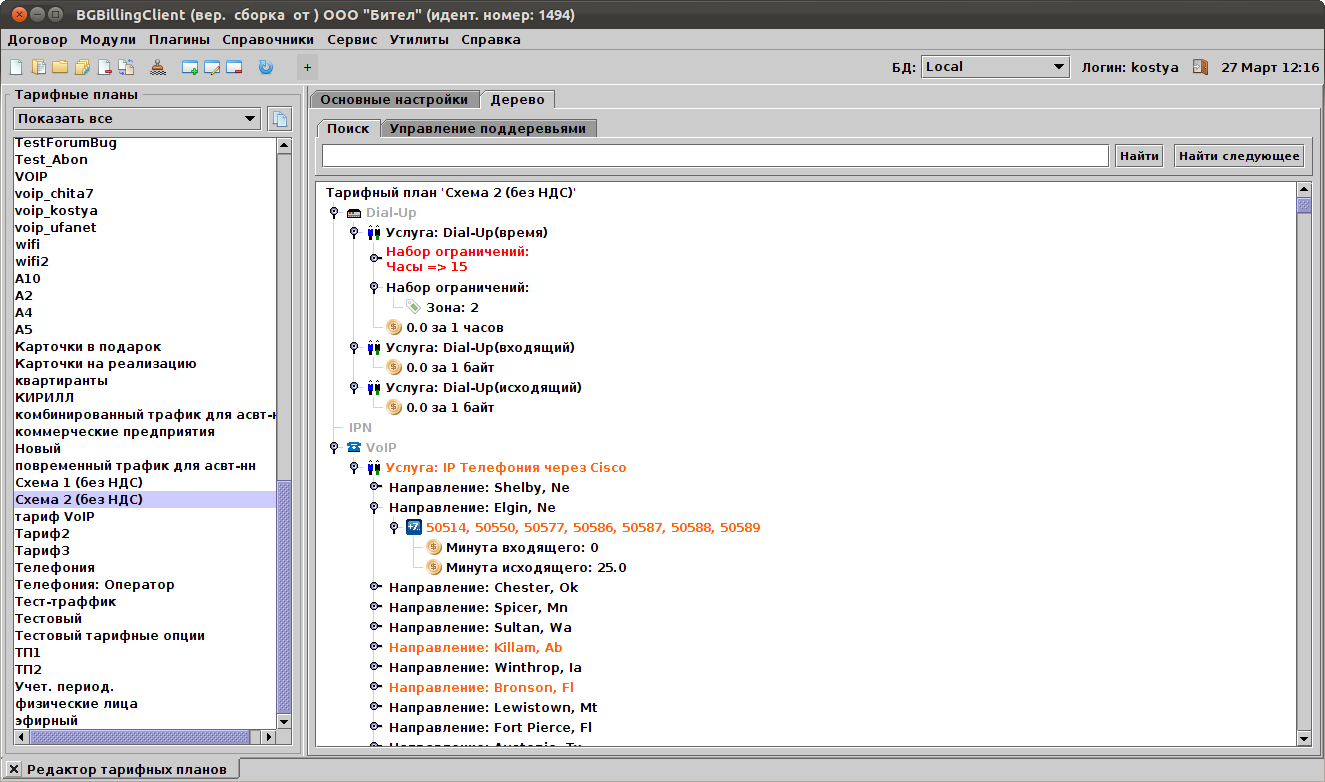The image size is (1325, 782).
Task: Expand the 'Направление: Shelby, Ne' node
Action: pyautogui.click(x=375, y=487)
